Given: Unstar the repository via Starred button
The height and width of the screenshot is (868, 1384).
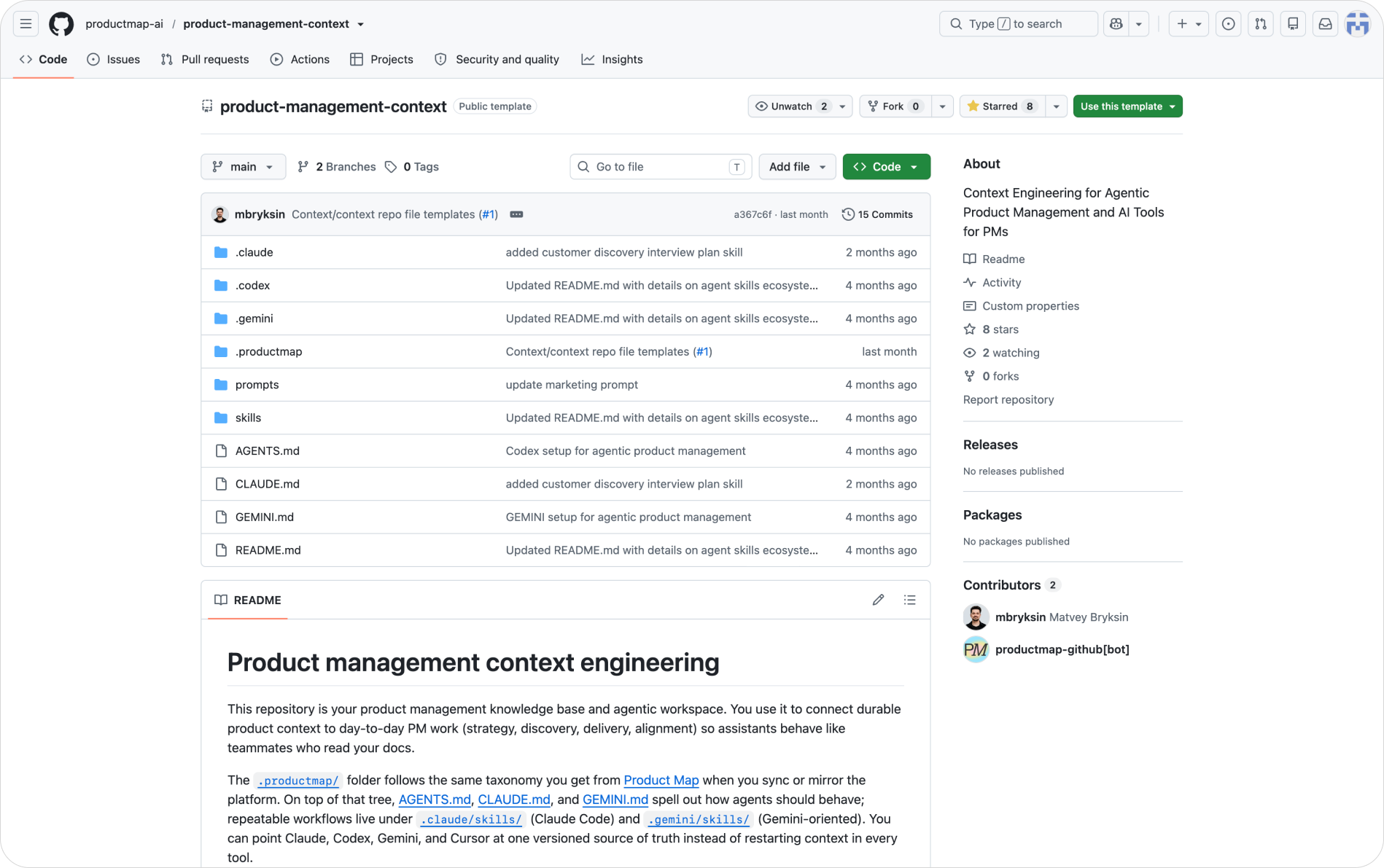Looking at the screenshot, I should (1003, 106).
